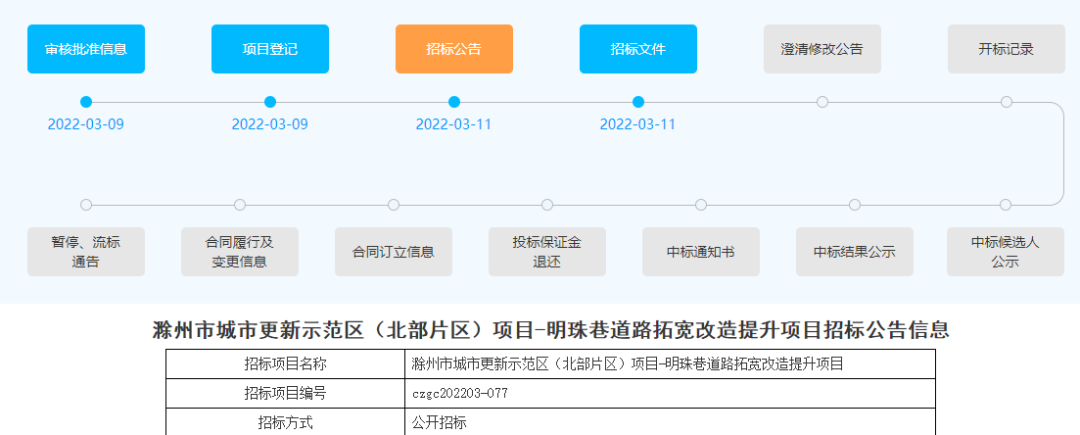Open the 开标记录 step
Screen dimensions: 1080x435
(1006, 49)
